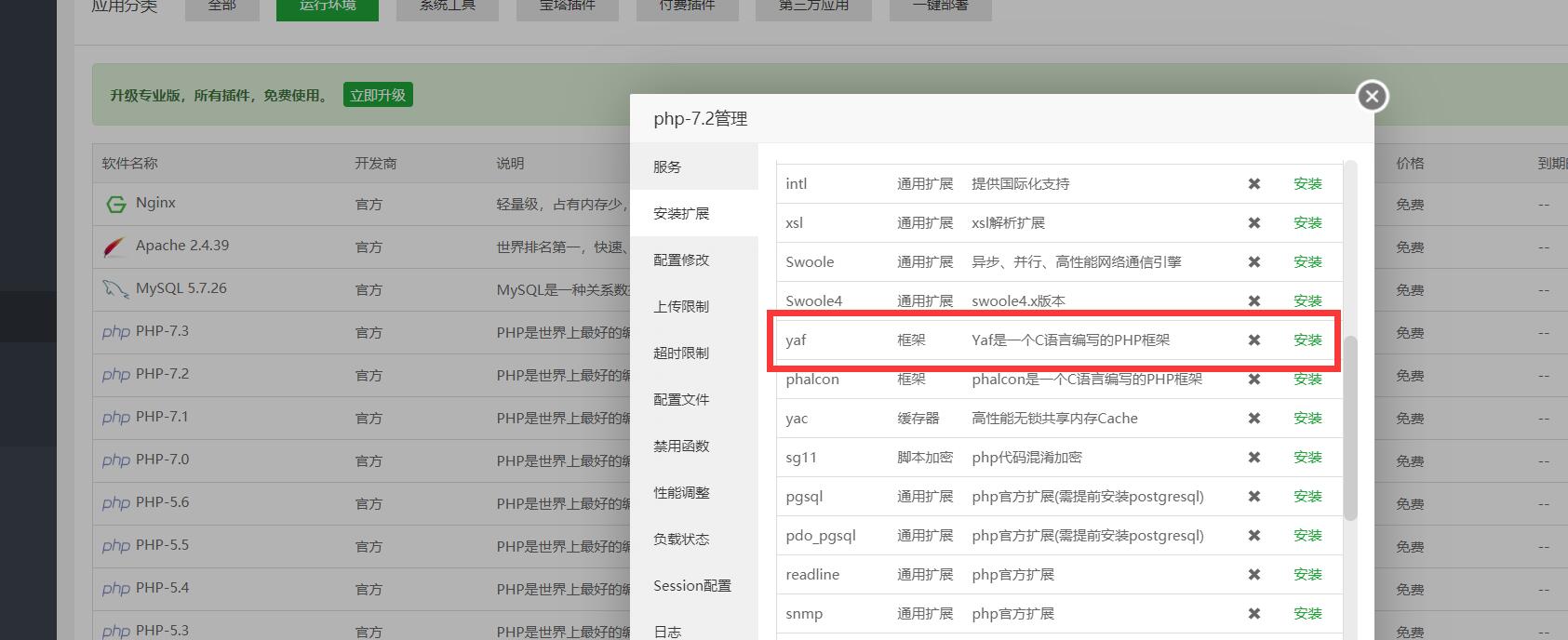Install the yaf extension
Viewport: 1568px width, 640px height.
(1307, 340)
